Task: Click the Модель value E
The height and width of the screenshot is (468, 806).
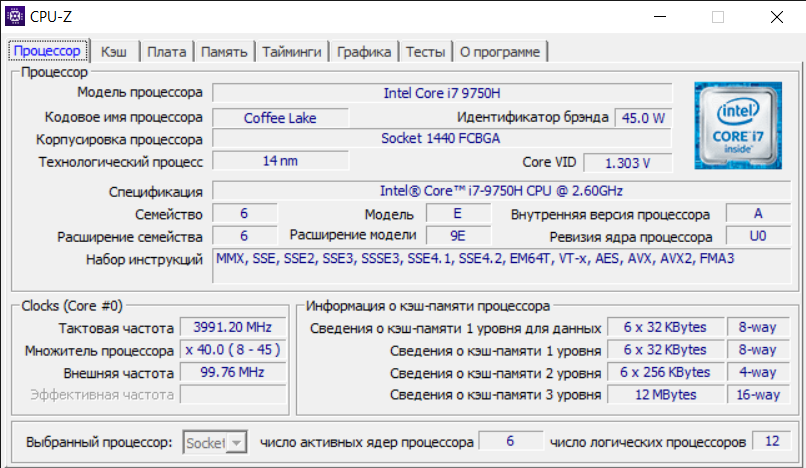Action: [458, 213]
